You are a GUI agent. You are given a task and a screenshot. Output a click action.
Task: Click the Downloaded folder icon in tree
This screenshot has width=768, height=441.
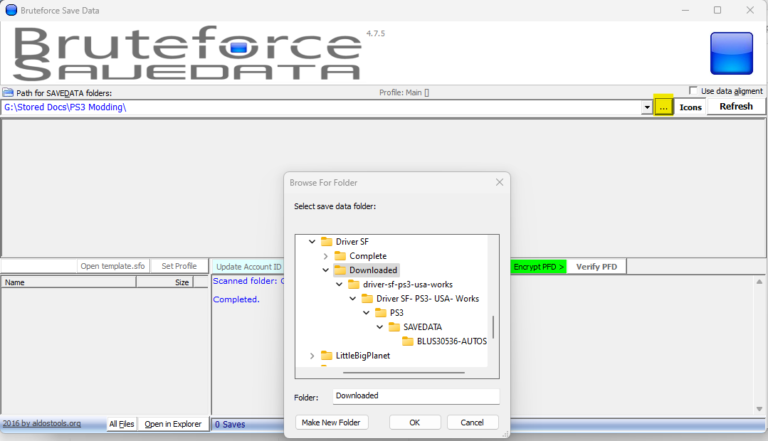[x=340, y=270]
